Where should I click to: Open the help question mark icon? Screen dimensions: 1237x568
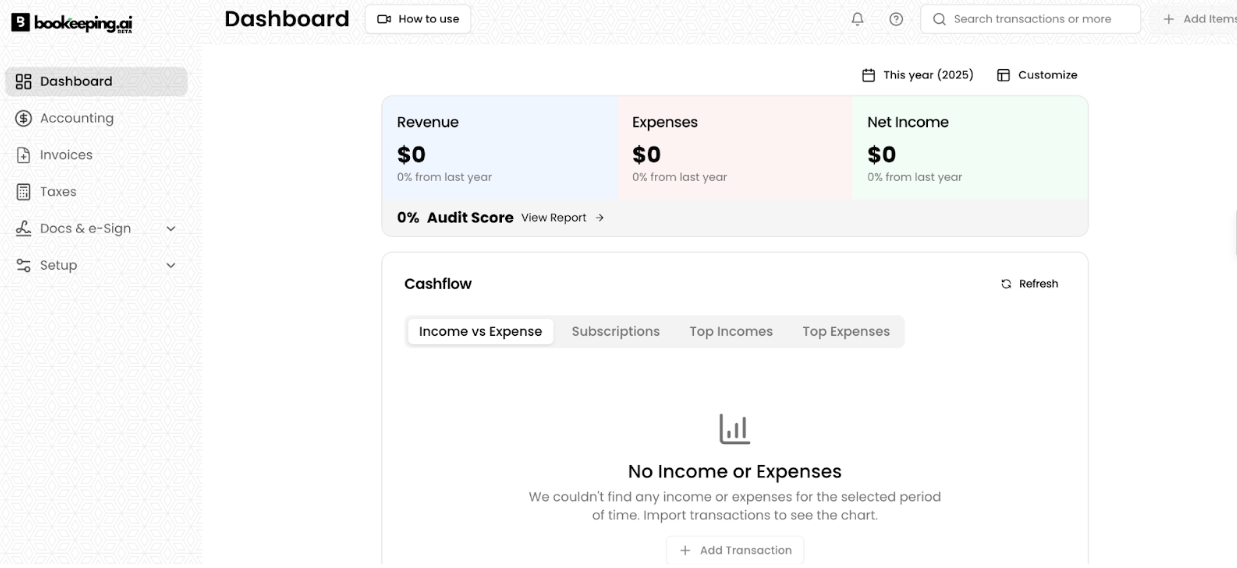point(896,19)
